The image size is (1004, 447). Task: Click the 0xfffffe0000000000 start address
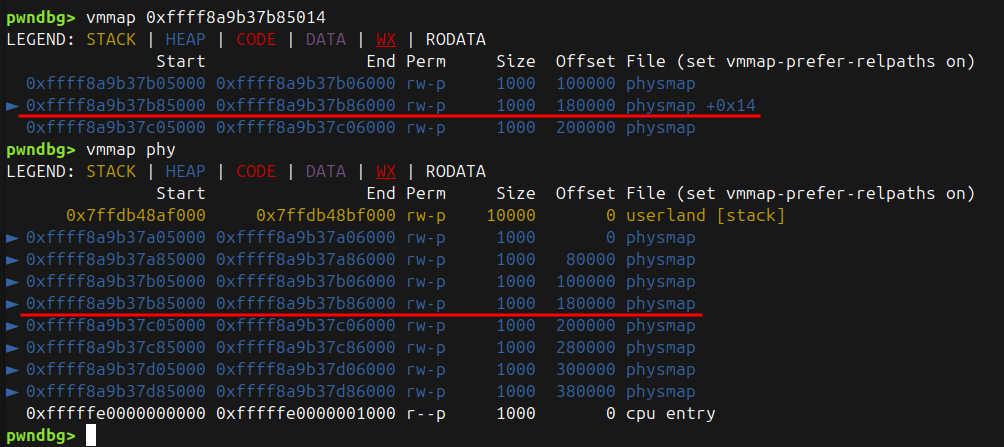click(x=116, y=414)
